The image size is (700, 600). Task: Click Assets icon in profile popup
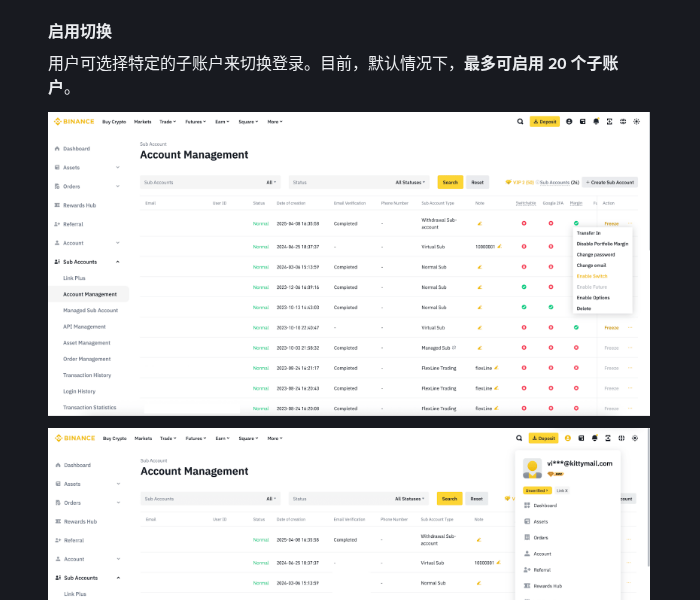[527, 521]
